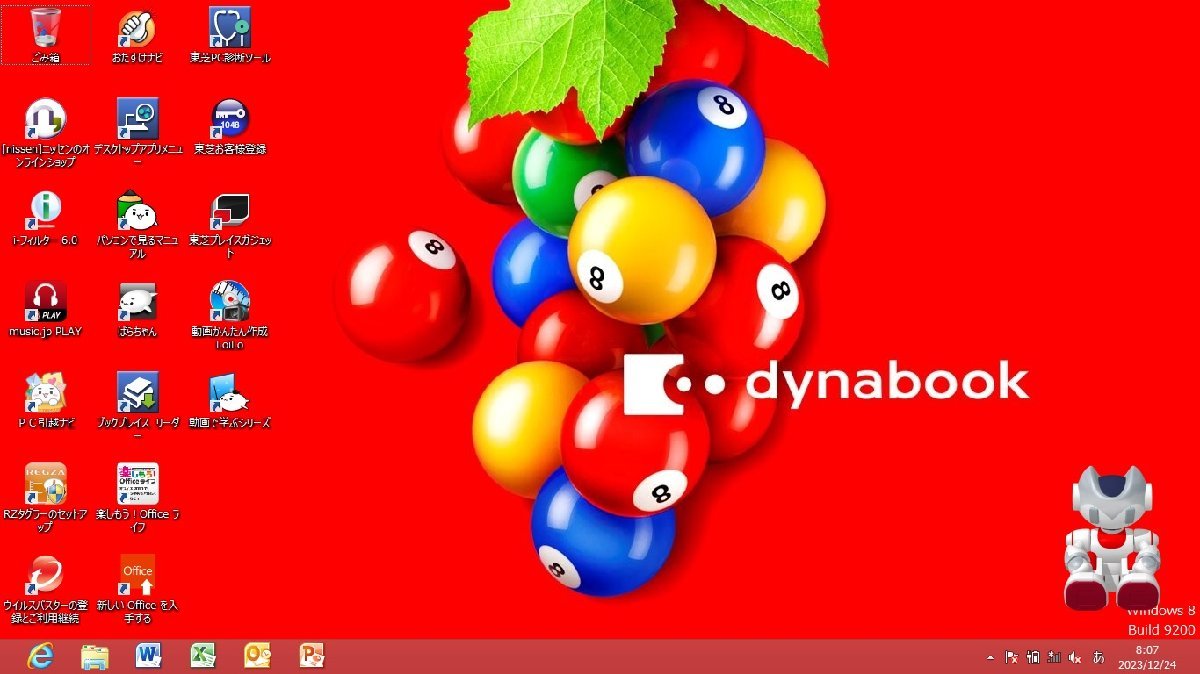Open music.jp PLAY headphone icon
This screenshot has width=1200, height=674.
pyautogui.click(x=46, y=308)
